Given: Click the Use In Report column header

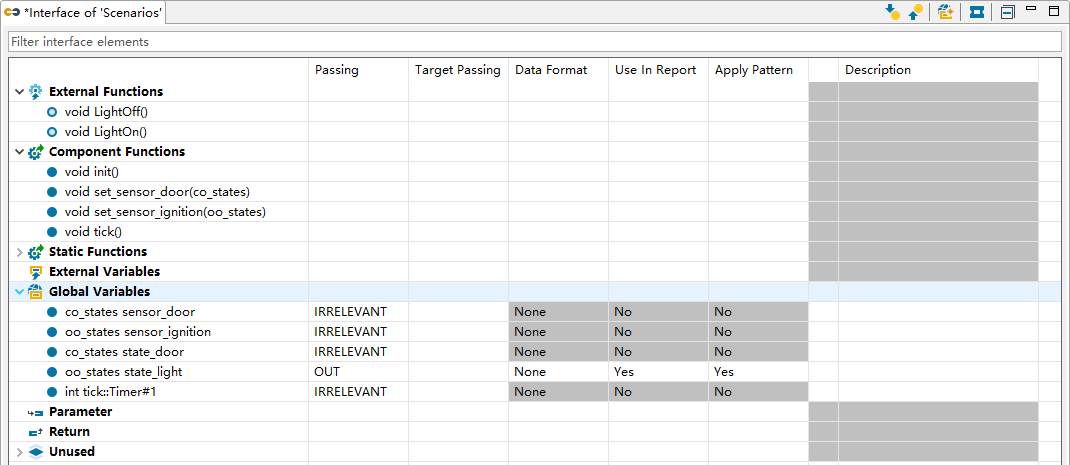Looking at the screenshot, I should coord(658,70).
